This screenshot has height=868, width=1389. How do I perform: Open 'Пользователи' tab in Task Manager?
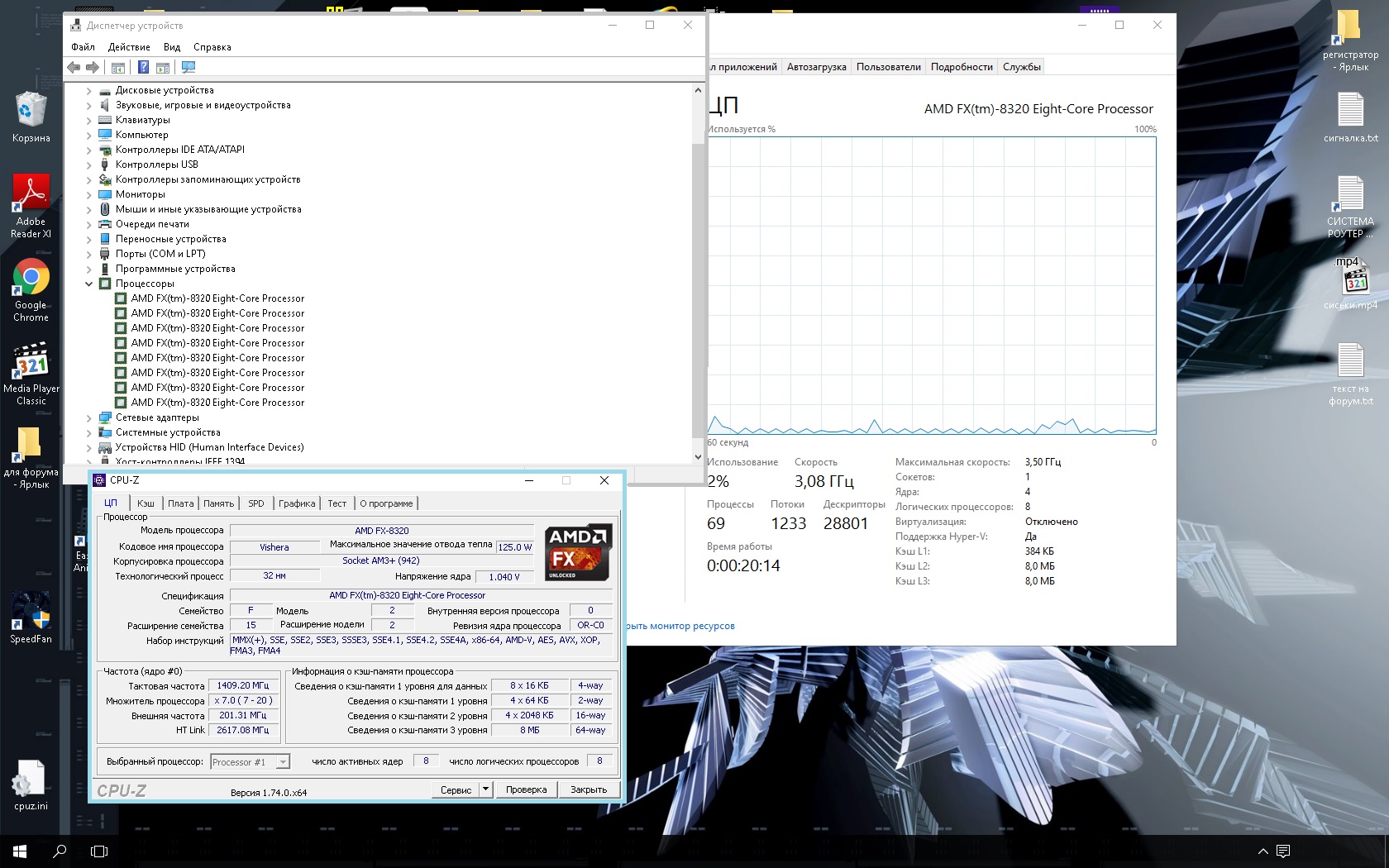click(889, 67)
